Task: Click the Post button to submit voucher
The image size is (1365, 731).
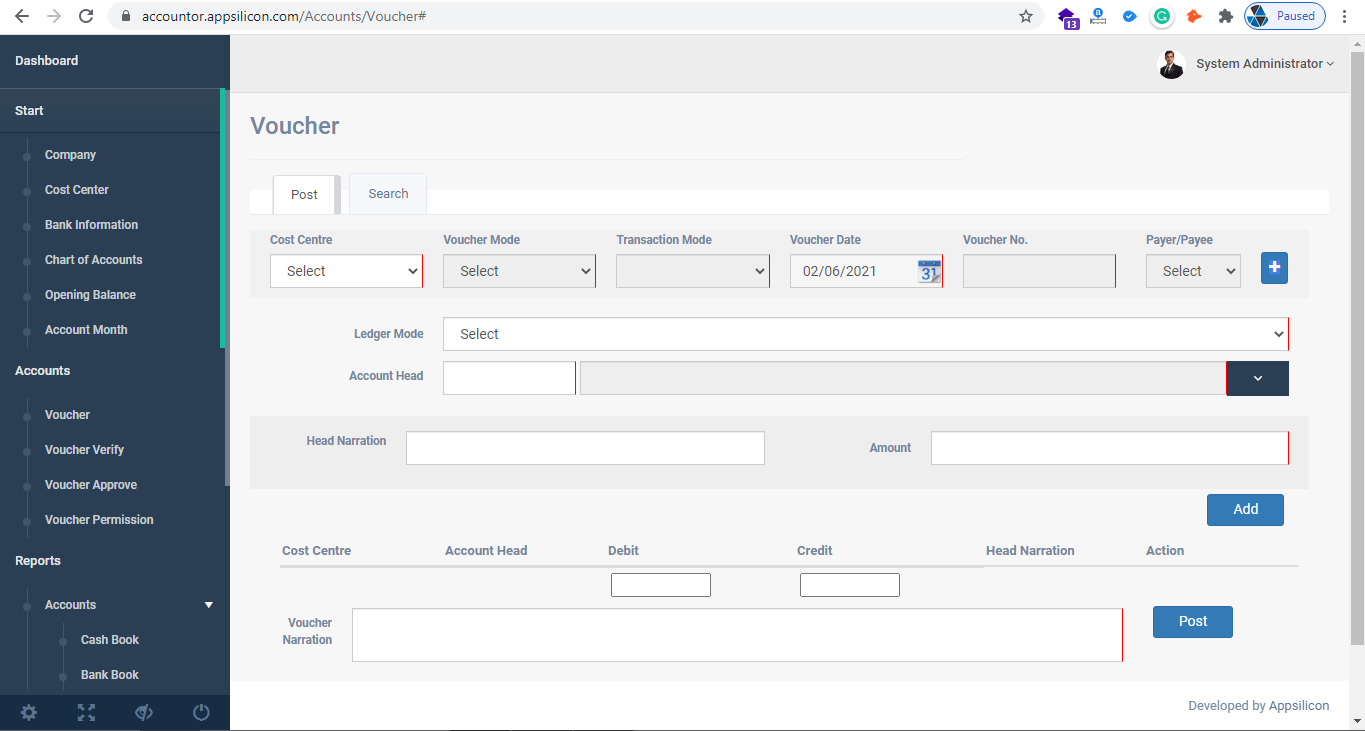Action: (1192, 621)
